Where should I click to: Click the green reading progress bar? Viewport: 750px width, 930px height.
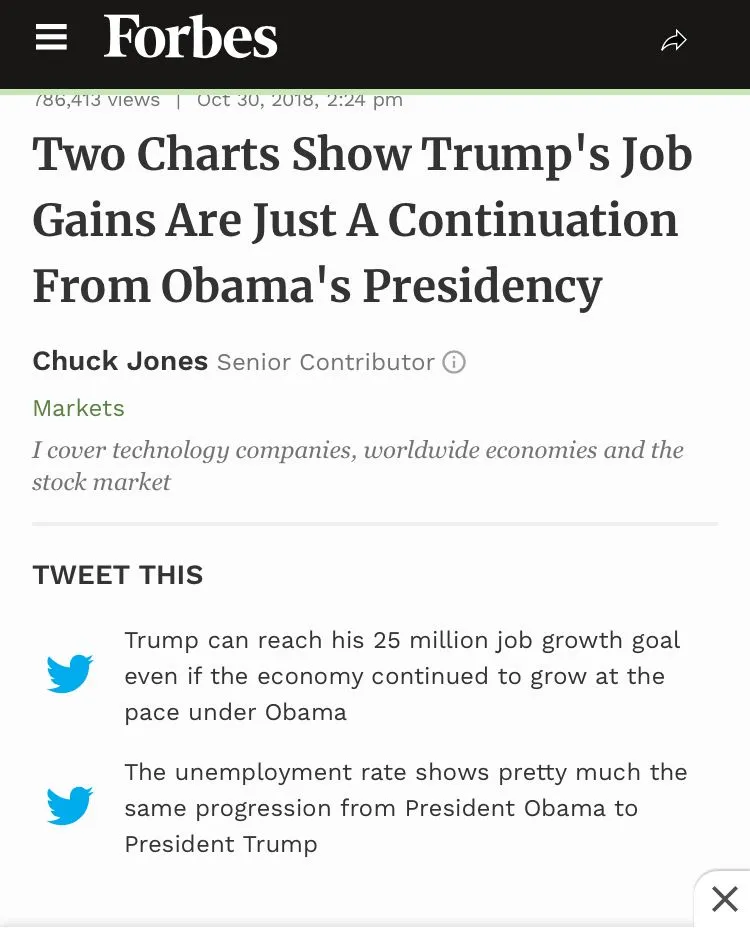[375, 91]
